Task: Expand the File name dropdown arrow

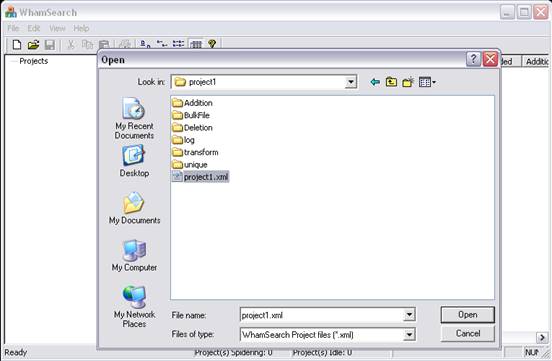Action: click(409, 315)
